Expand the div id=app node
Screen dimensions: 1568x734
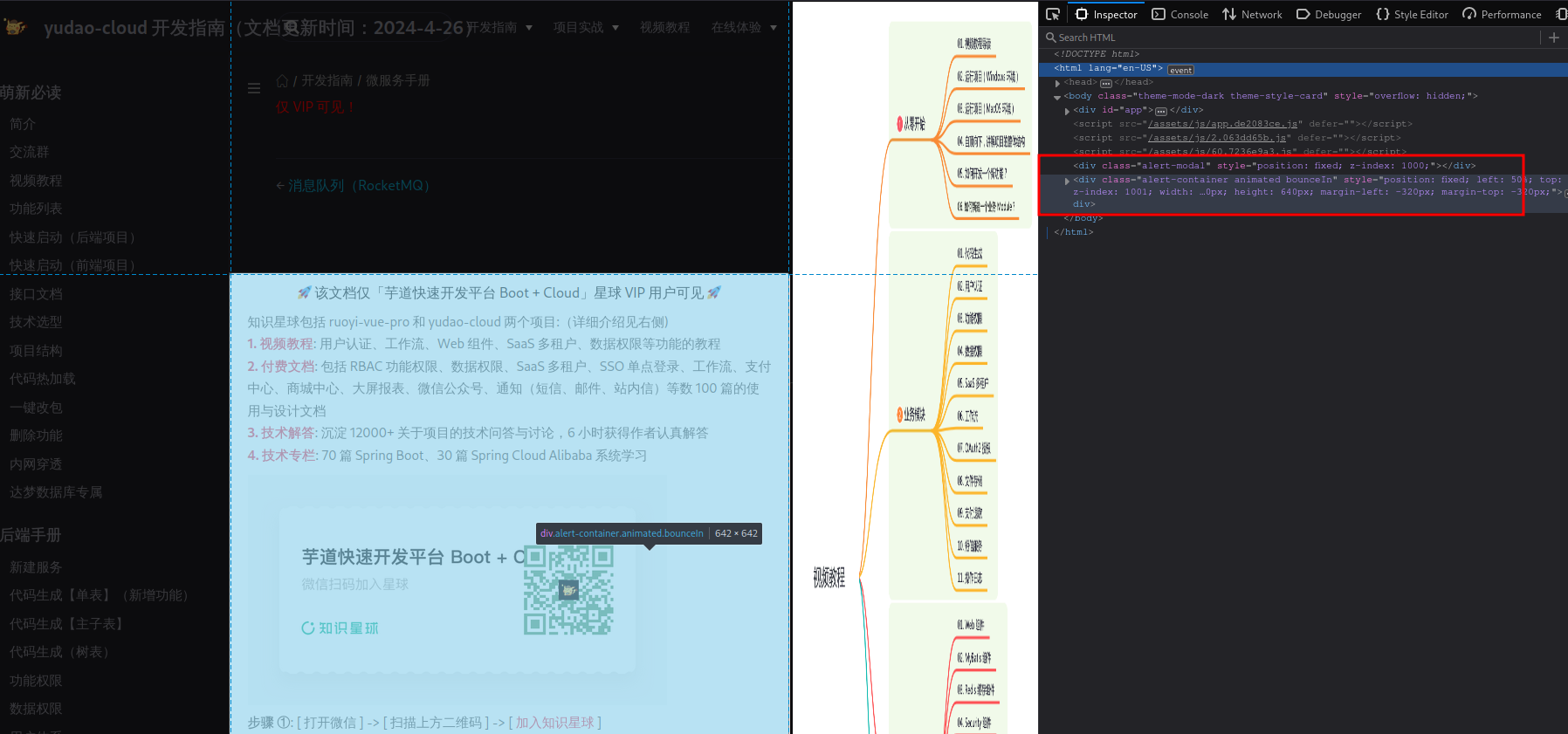(x=1067, y=111)
